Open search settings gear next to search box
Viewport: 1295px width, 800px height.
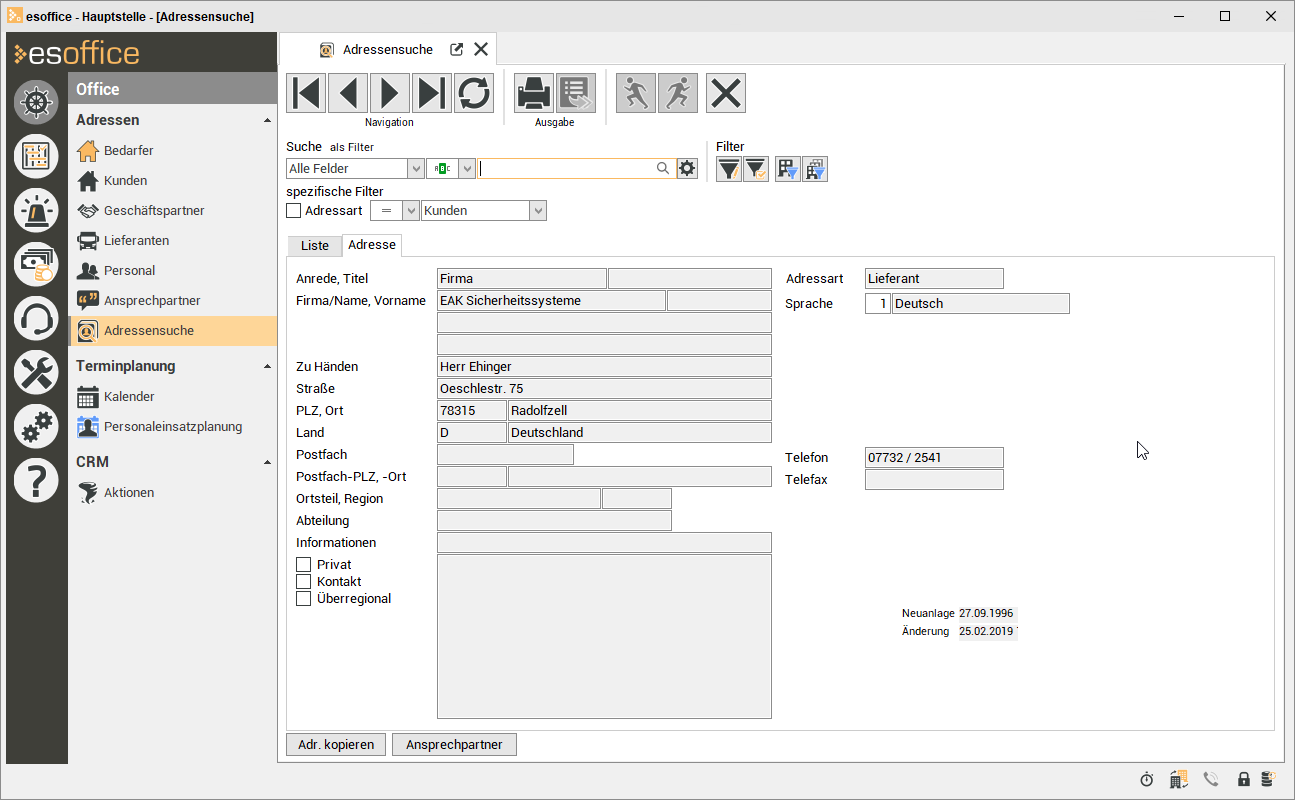687,169
